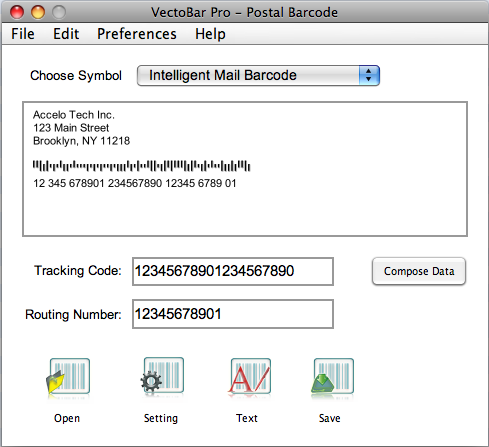Viewport: 489px width, 447px height.
Task: Expand the Intelligent Mail Barcode dropdown
Action: 258,75
